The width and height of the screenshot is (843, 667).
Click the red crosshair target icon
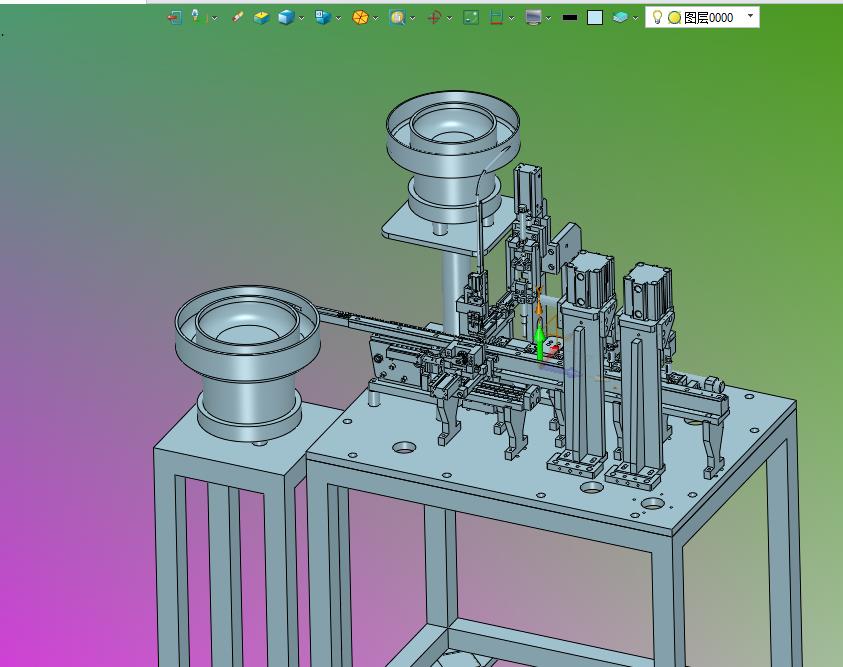(x=434, y=17)
